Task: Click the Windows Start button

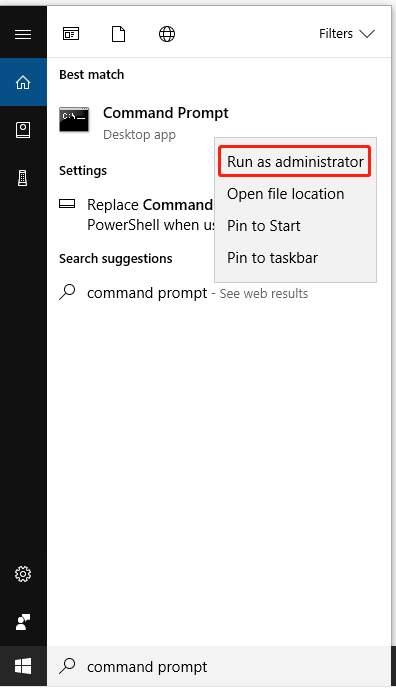Action: tap(23, 666)
